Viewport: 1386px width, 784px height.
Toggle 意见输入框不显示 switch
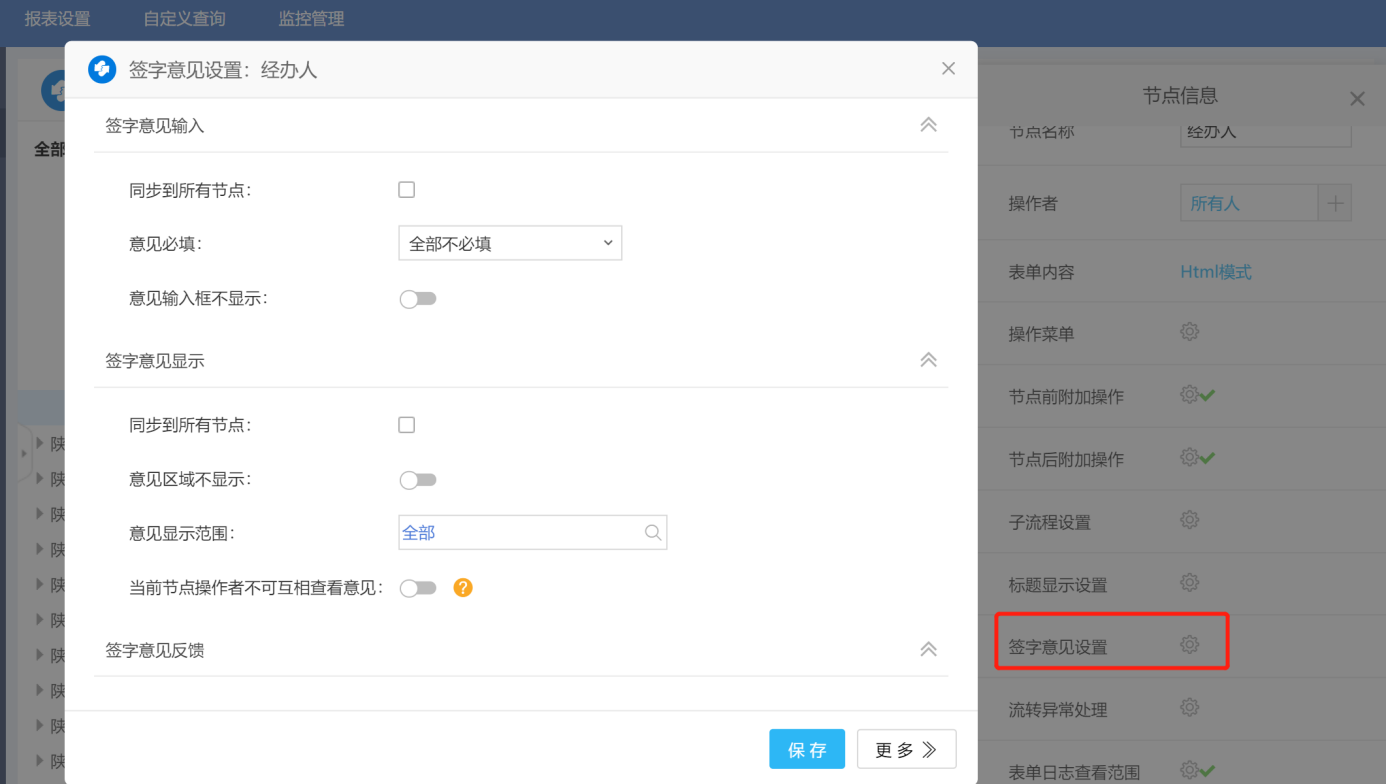(418, 299)
